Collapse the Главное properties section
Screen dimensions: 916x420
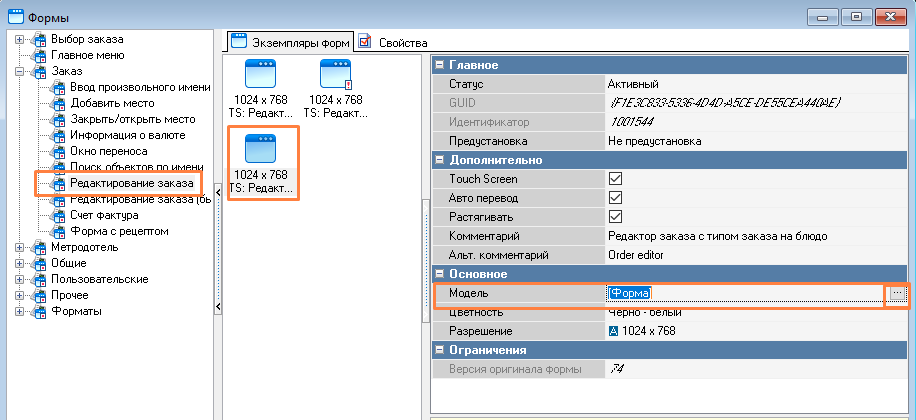coord(440,65)
